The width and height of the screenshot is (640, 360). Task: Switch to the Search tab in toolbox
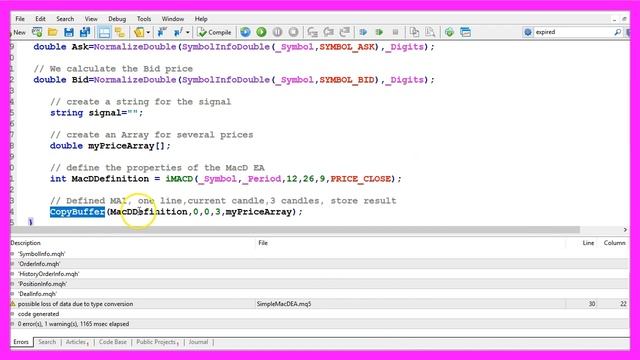pos(47,342)
